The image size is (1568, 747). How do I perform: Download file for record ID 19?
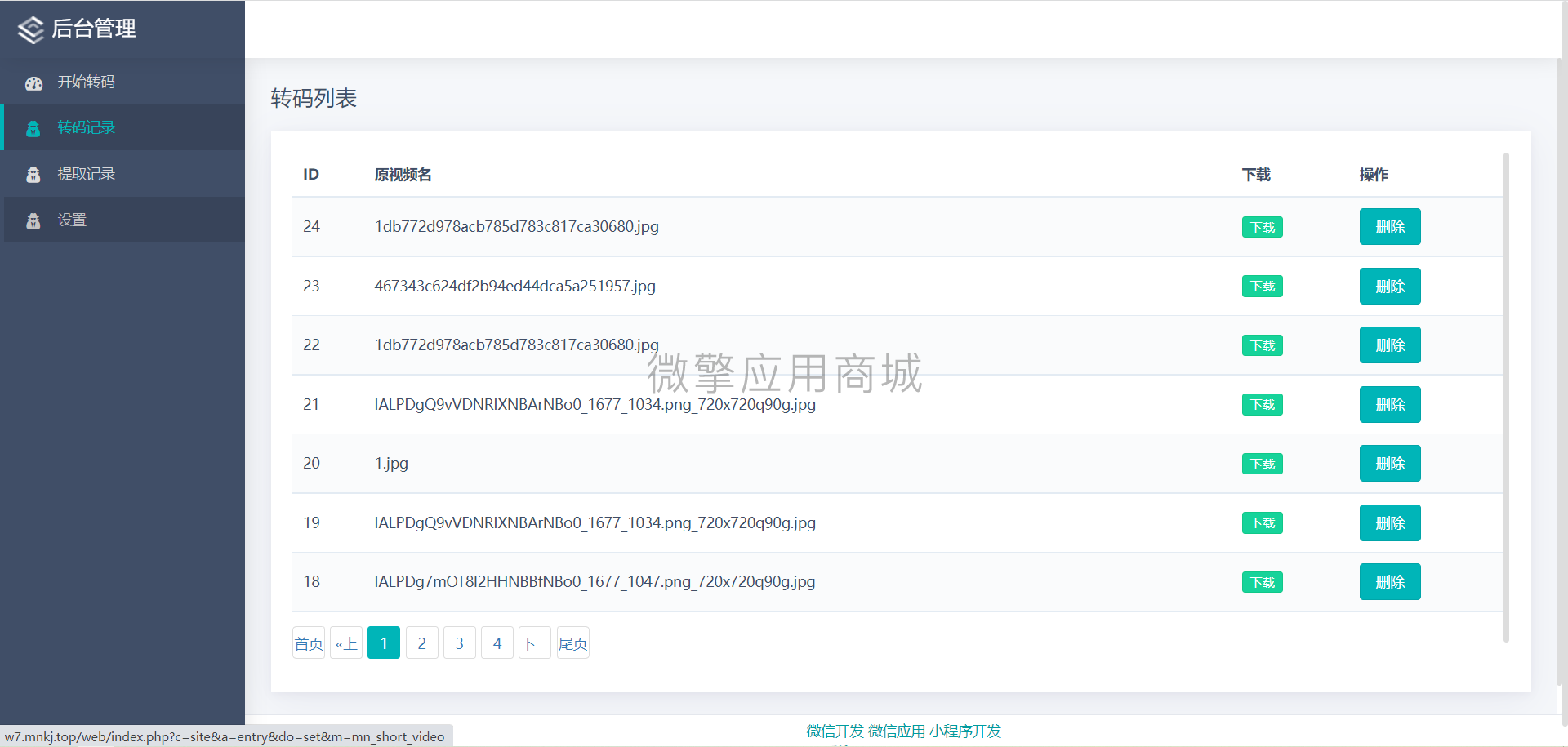(x=1262, y=523)
